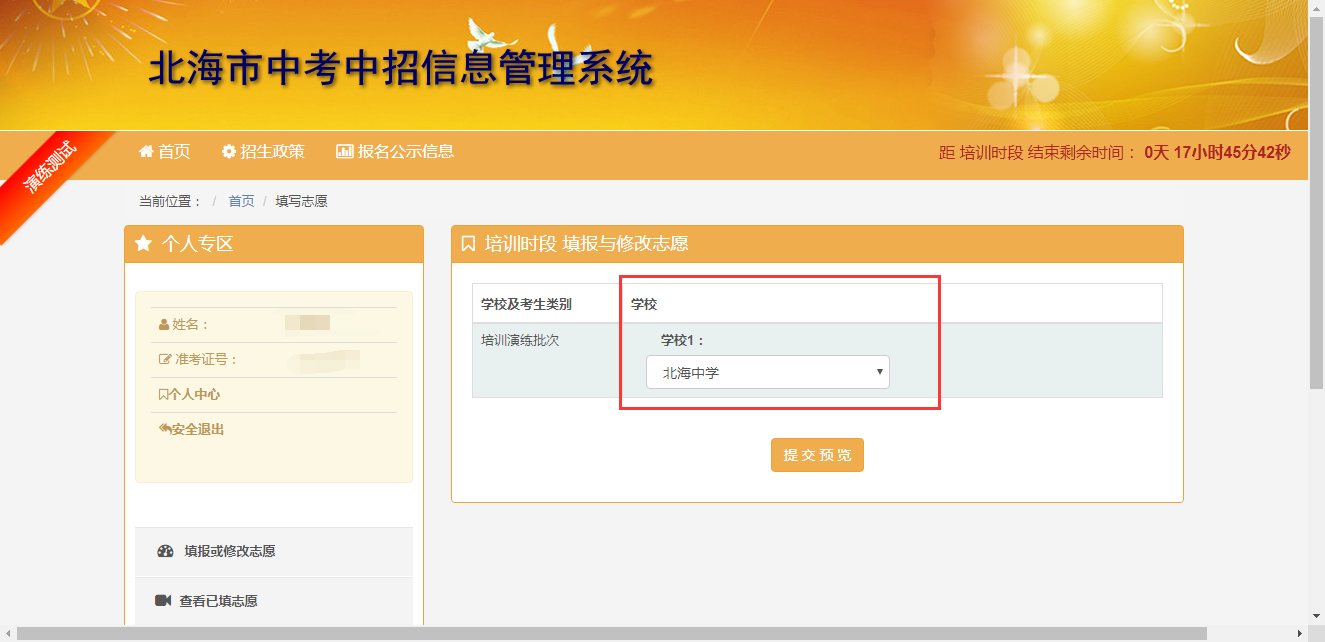Click the 首页 breadcrumb link
Viewport: 1325px width, 642px height.
(241, 201)
